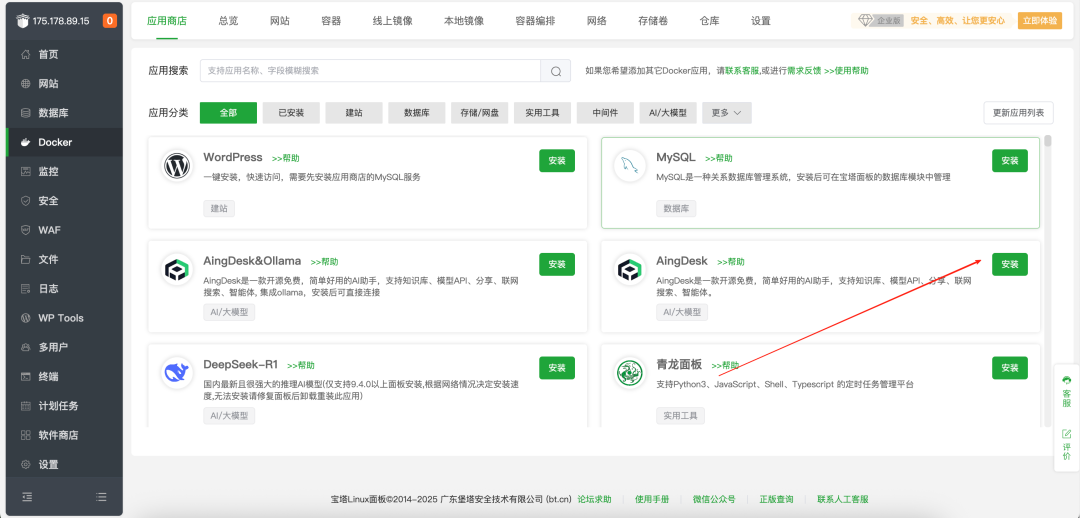Click the DeepSeek-R1 whale logo

(178, 373)
